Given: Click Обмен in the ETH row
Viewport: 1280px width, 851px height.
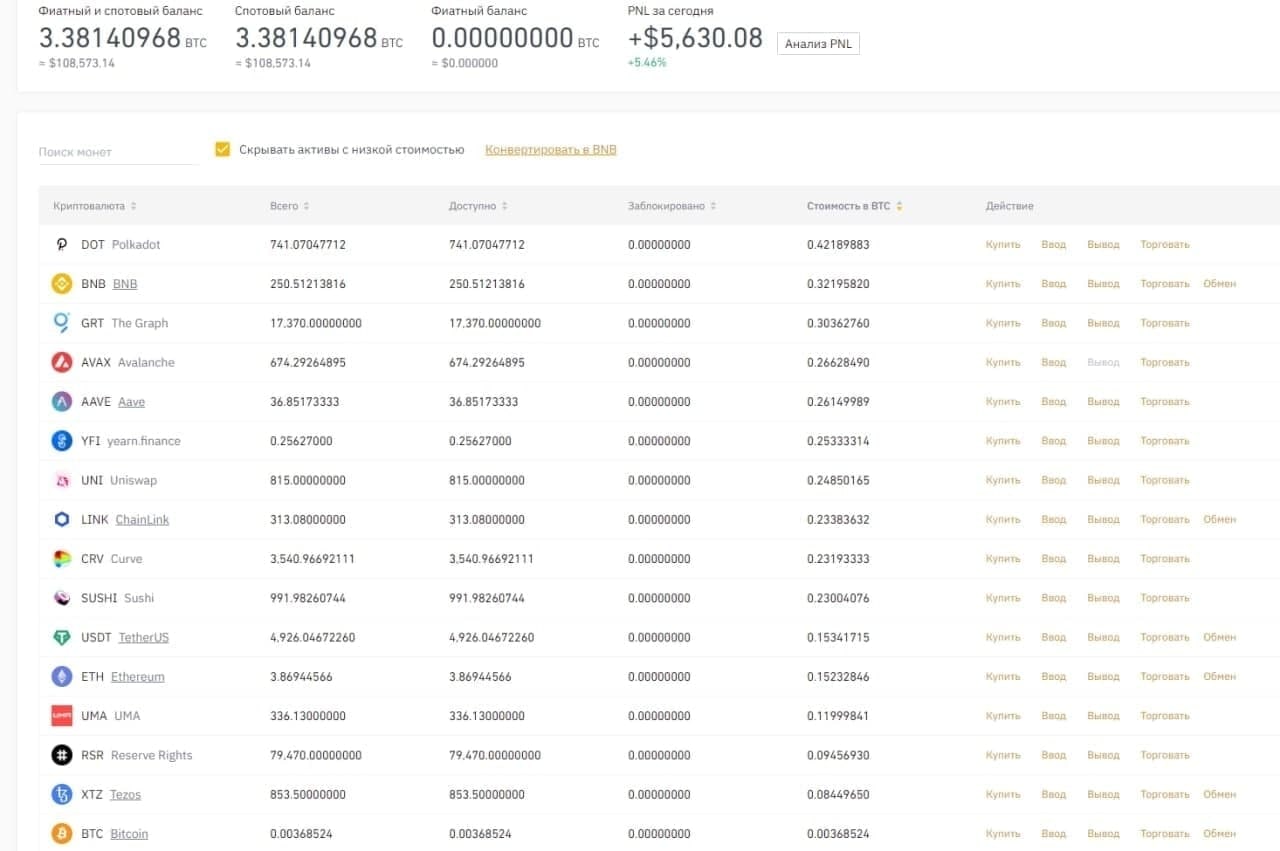Looking at the screenshot, I should click(1220, 676).
